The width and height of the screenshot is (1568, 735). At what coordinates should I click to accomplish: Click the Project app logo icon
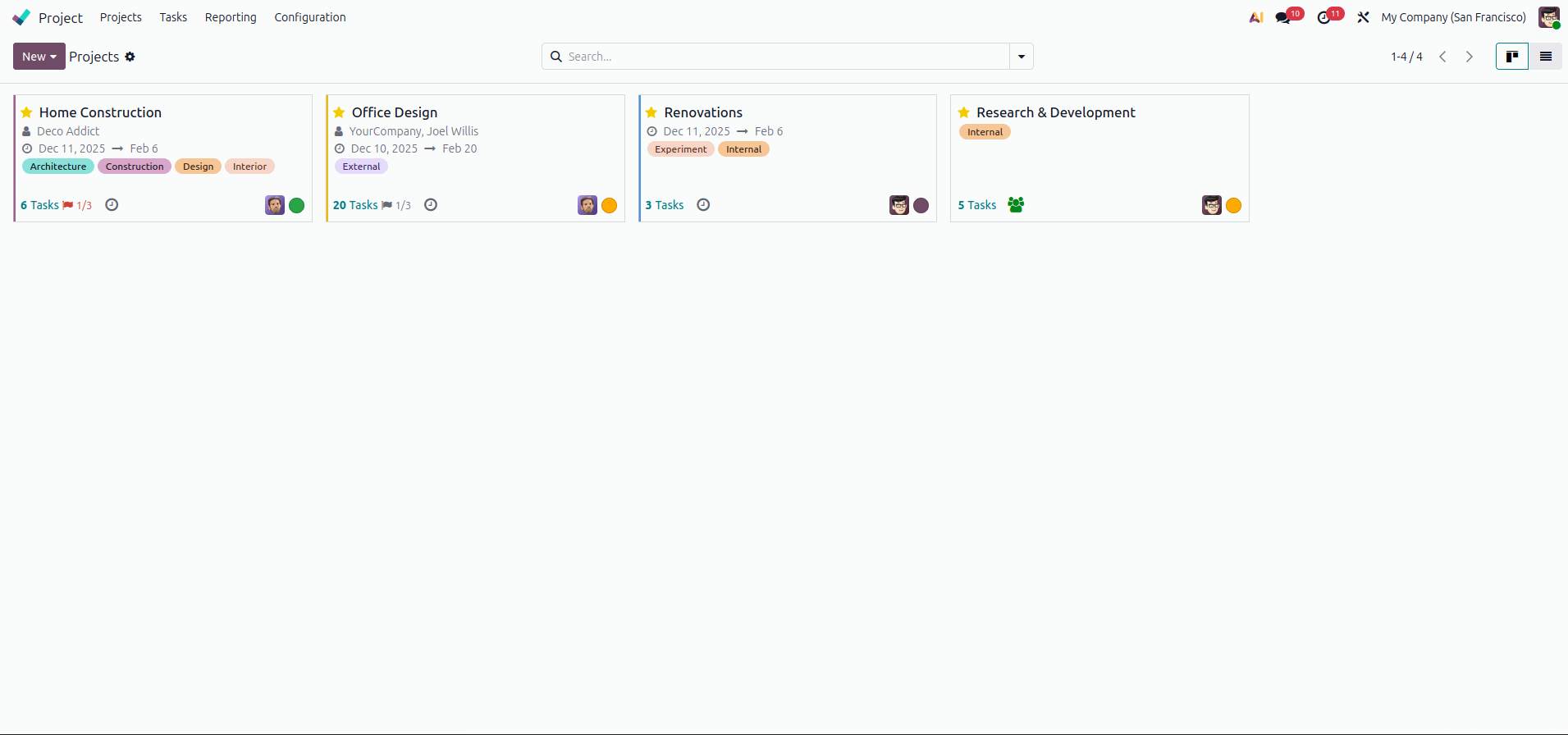coord(21,17)
